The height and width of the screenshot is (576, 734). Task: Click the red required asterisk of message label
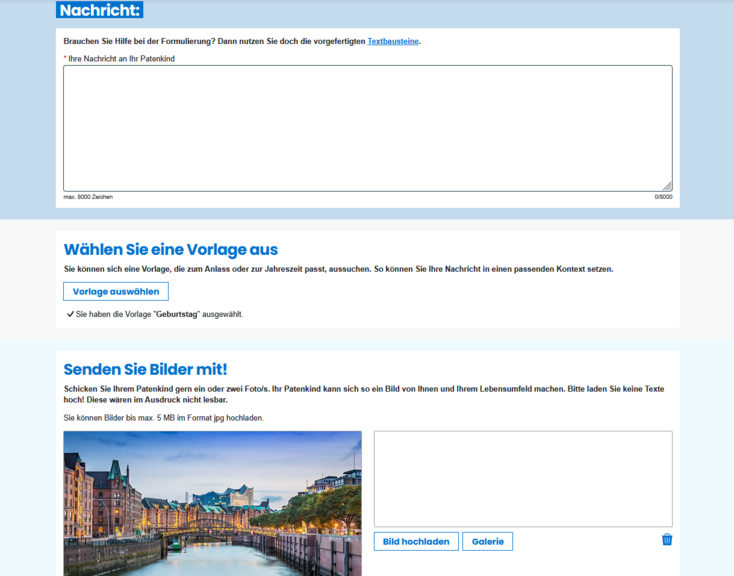click(x=65, y=59)
